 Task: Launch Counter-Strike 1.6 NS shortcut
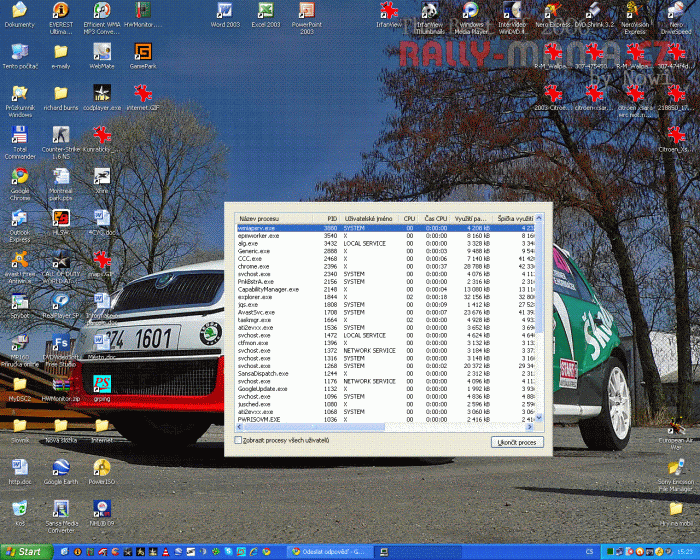point(60,135)
